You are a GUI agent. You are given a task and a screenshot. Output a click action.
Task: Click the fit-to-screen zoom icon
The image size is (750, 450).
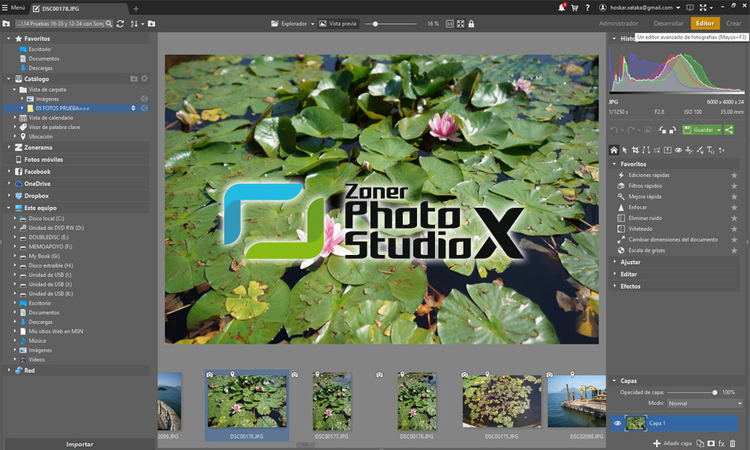pos(460,23)
